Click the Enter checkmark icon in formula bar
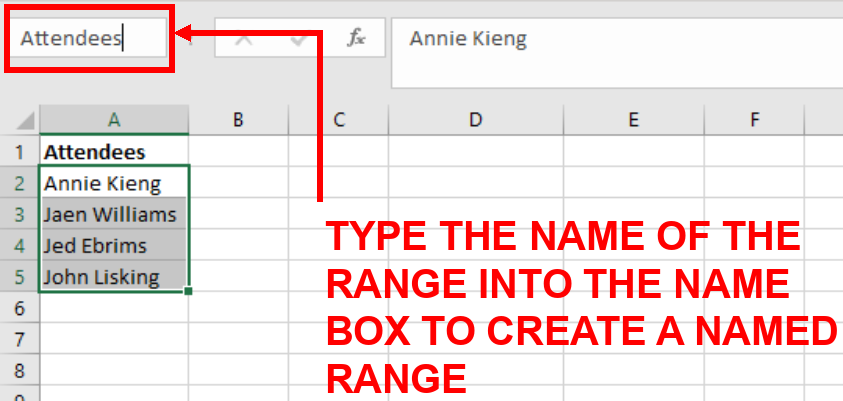Viewport: 843px width, 401px height. tap(299, 38)
